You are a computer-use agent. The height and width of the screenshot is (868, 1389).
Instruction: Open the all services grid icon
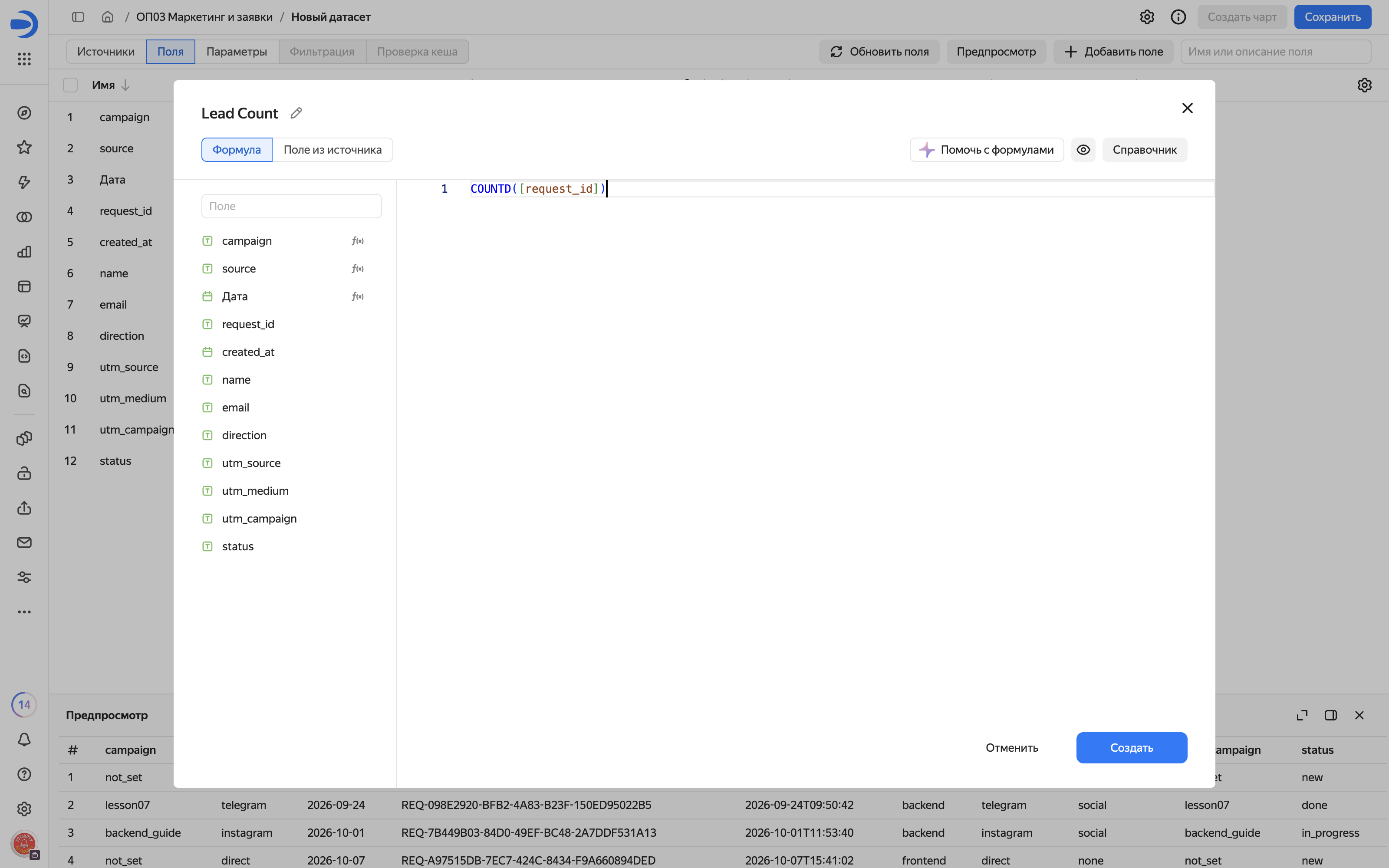(x=24, y=59)
